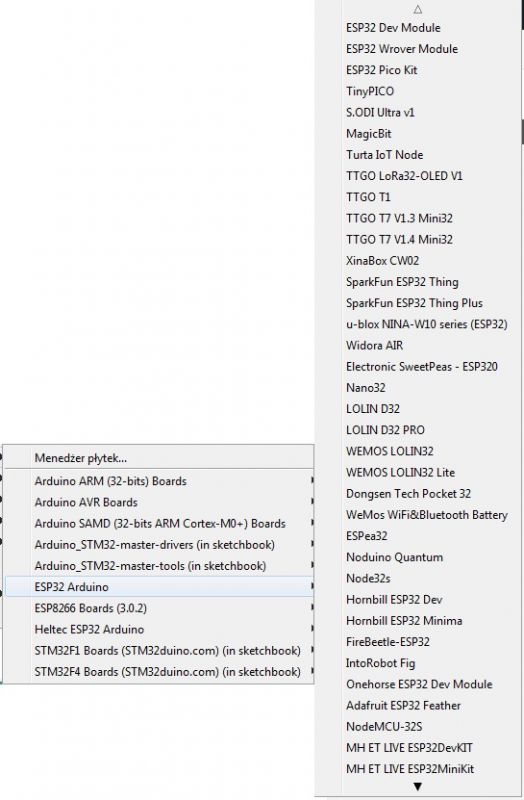
Task: Select TTGO T1 board
Action: (418, 197)
